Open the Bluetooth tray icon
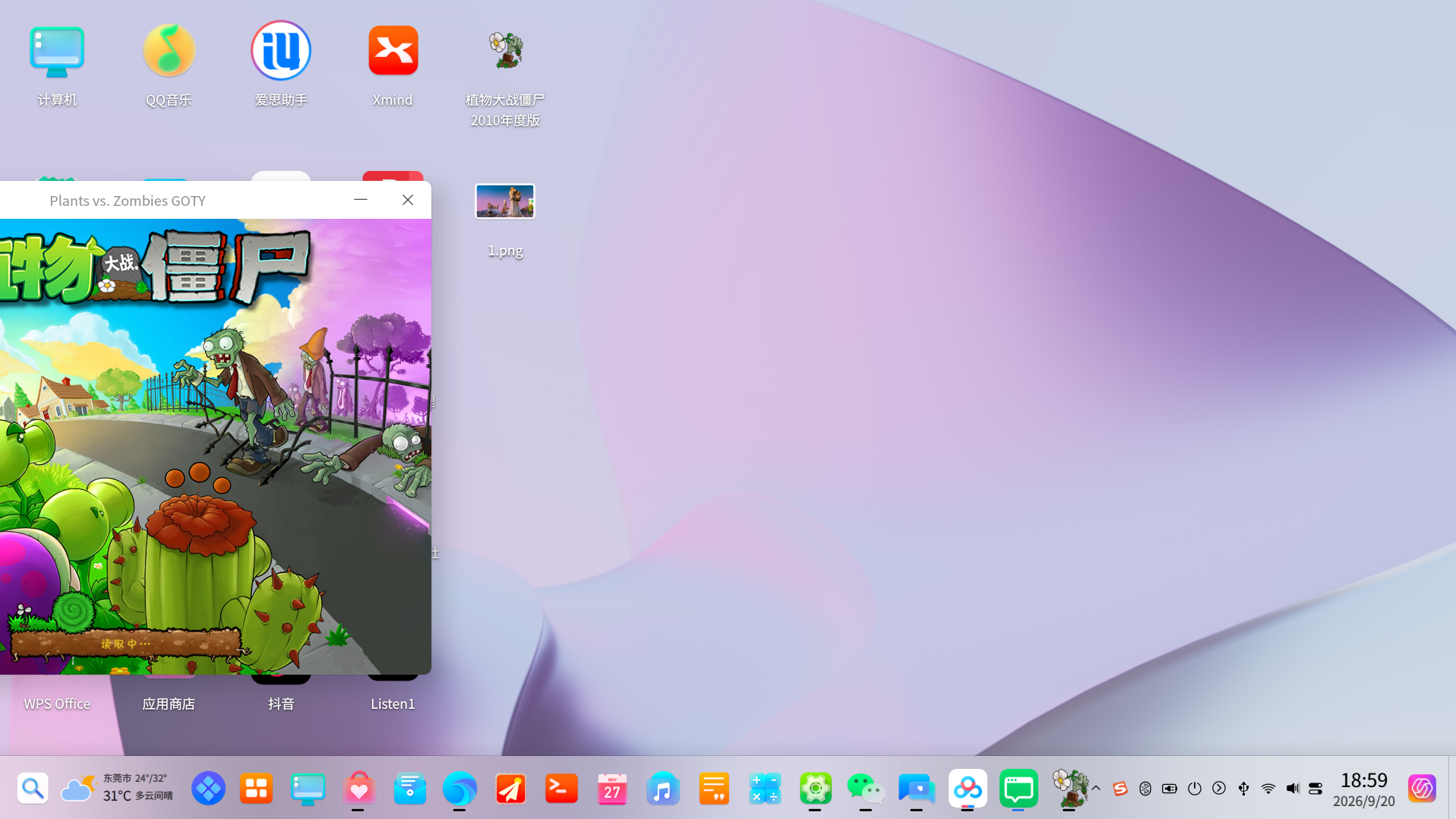Image resolution: width=1456 pixels, height=819 pixels. [x=1145, y=789]
